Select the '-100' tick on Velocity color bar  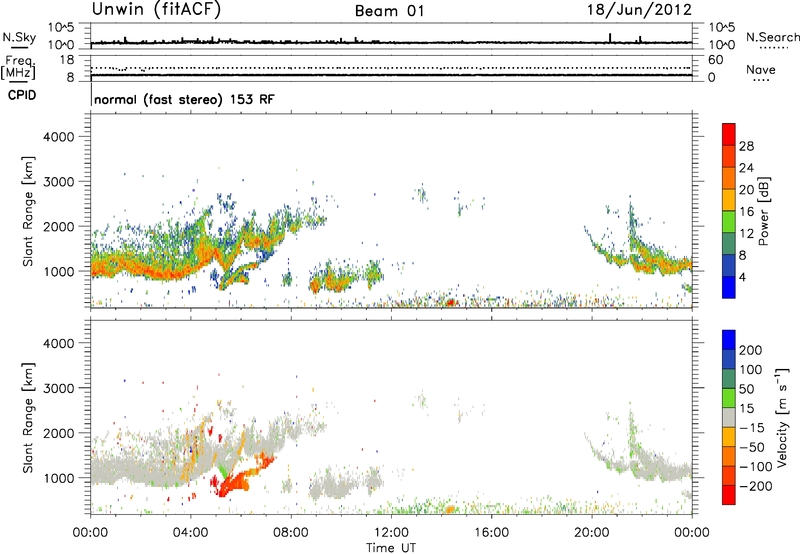pyautogui.click(x=755, y=466)
